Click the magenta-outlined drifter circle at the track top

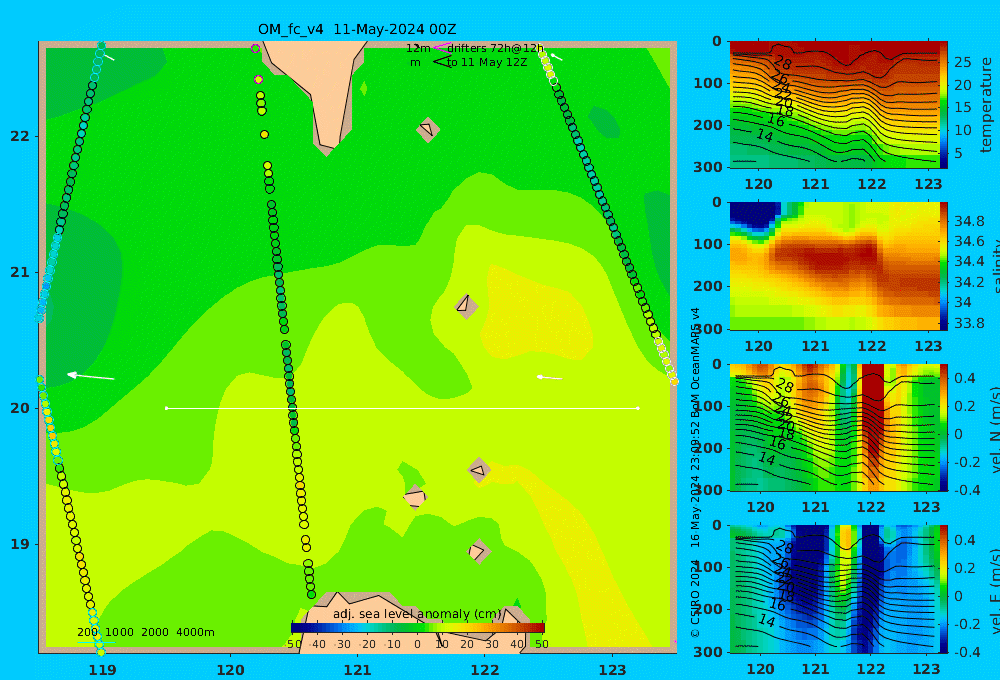(x=256, y=48)
